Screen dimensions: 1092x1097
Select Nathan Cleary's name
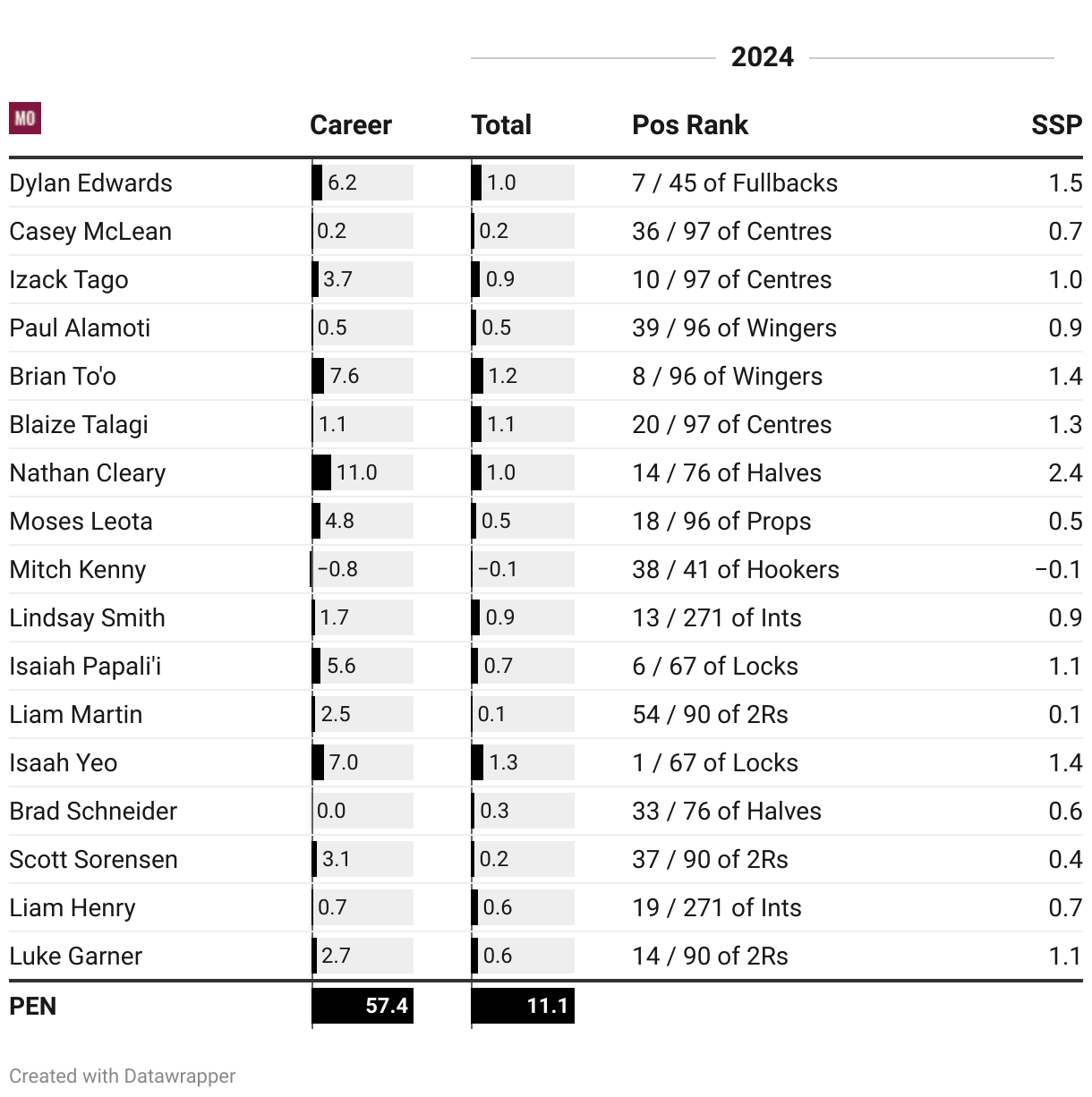point(88,472)
